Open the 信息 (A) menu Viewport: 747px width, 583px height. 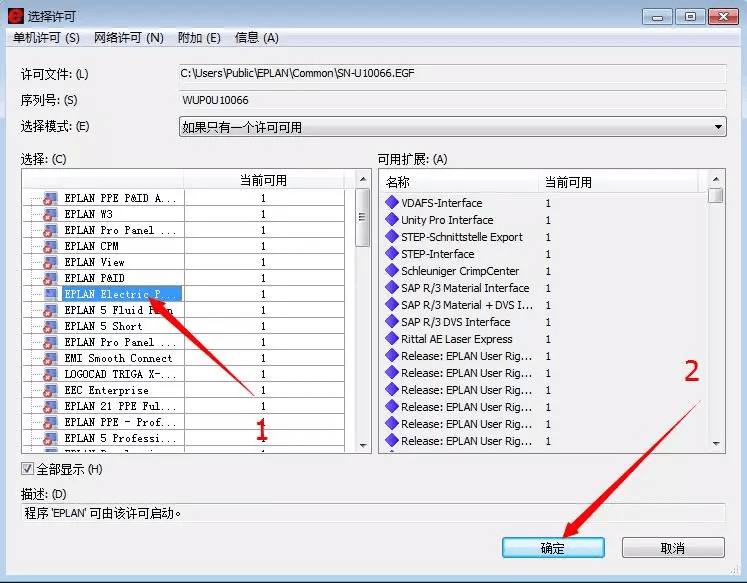257,38
